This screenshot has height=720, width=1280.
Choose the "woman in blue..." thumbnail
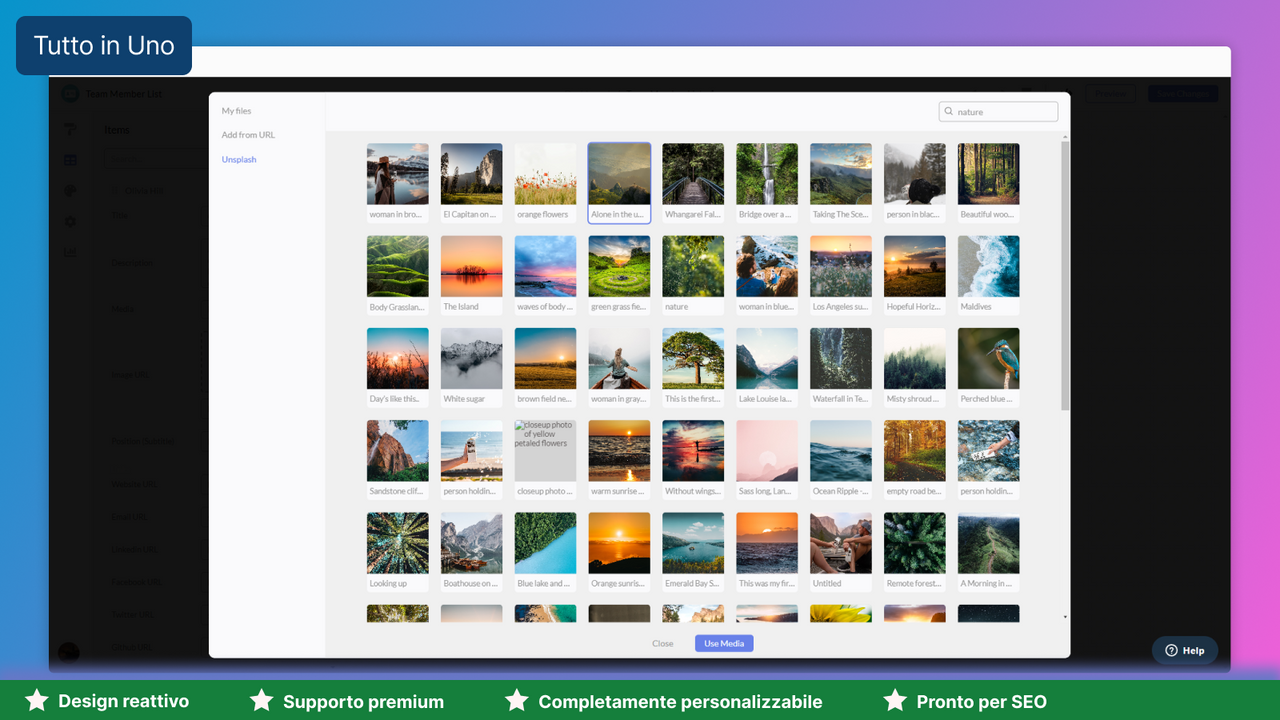[767, 275]
